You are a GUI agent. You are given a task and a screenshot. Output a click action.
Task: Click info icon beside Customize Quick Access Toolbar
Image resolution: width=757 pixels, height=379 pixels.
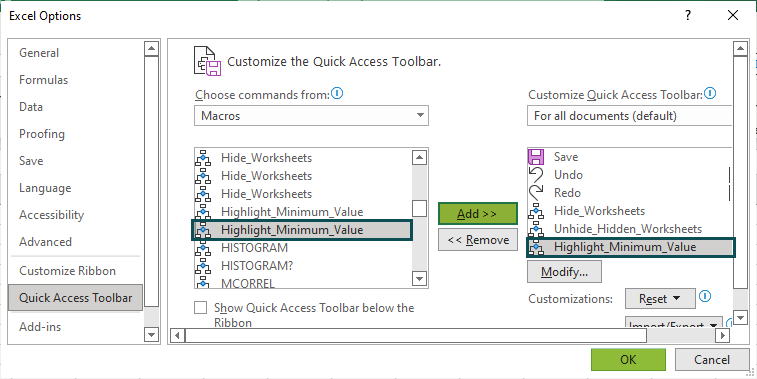[x=711, y=93]
